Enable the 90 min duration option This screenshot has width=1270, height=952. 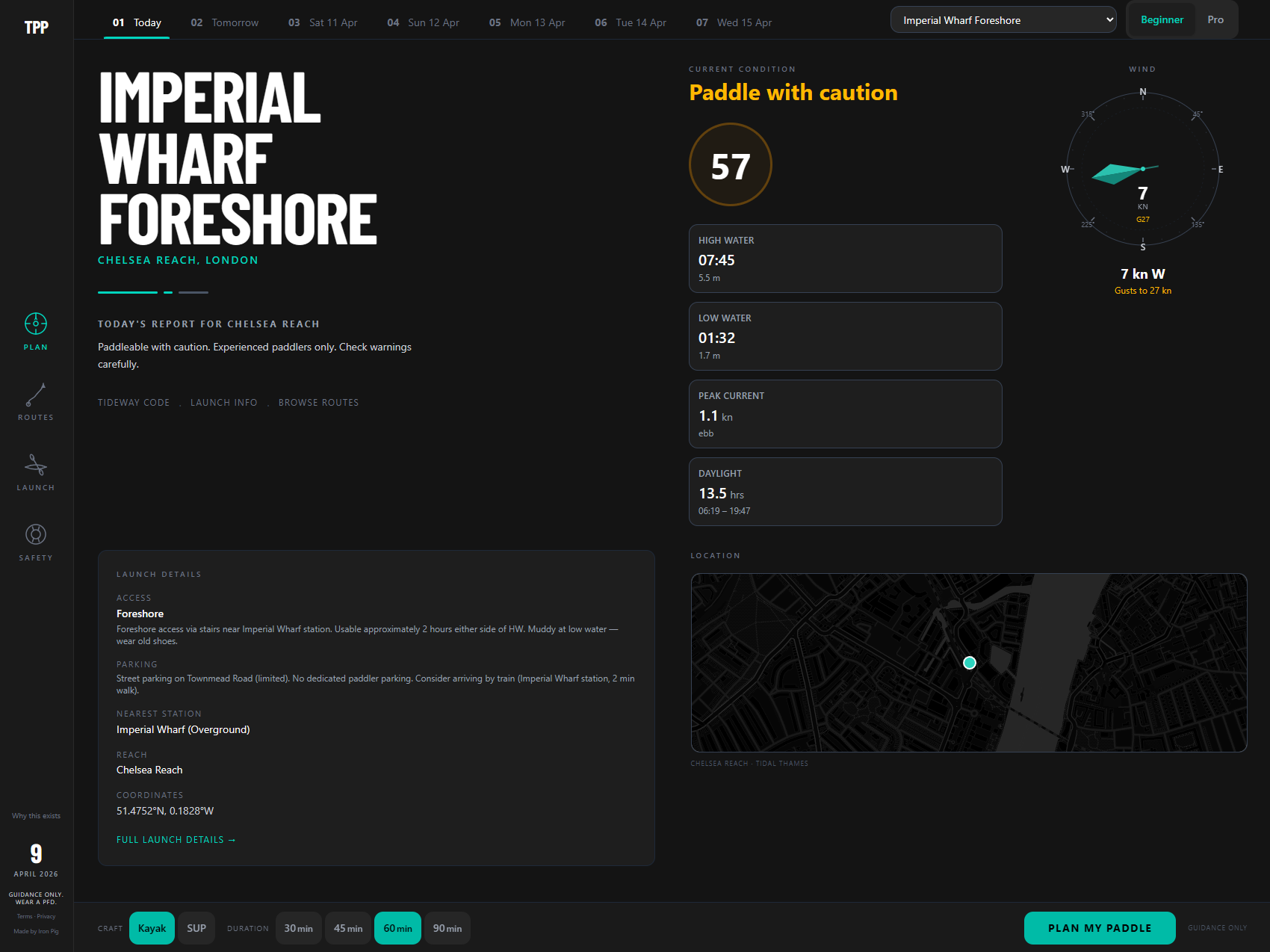coord(447,927)
